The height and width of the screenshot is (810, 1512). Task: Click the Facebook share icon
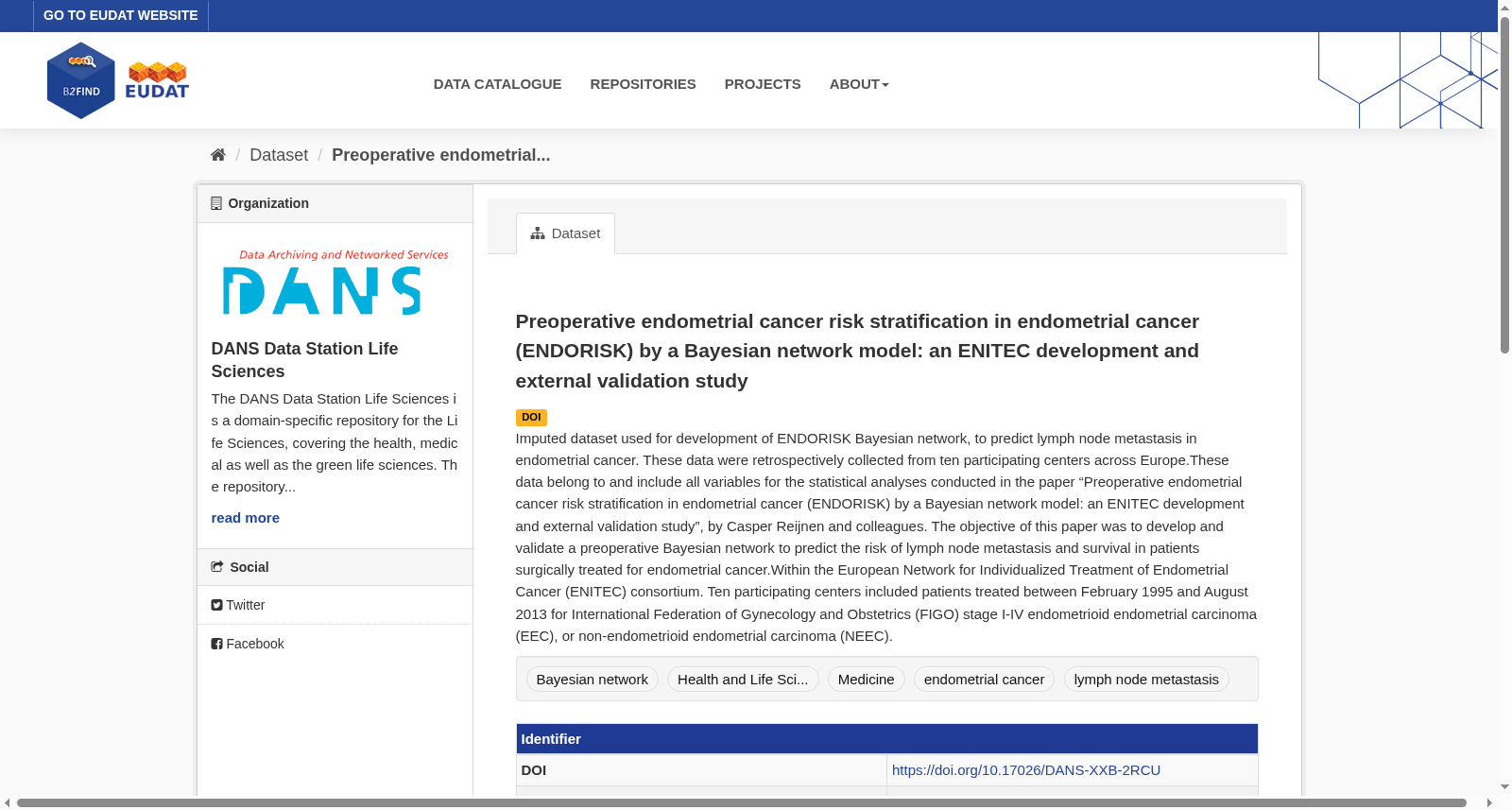click(x=216, y=644)
